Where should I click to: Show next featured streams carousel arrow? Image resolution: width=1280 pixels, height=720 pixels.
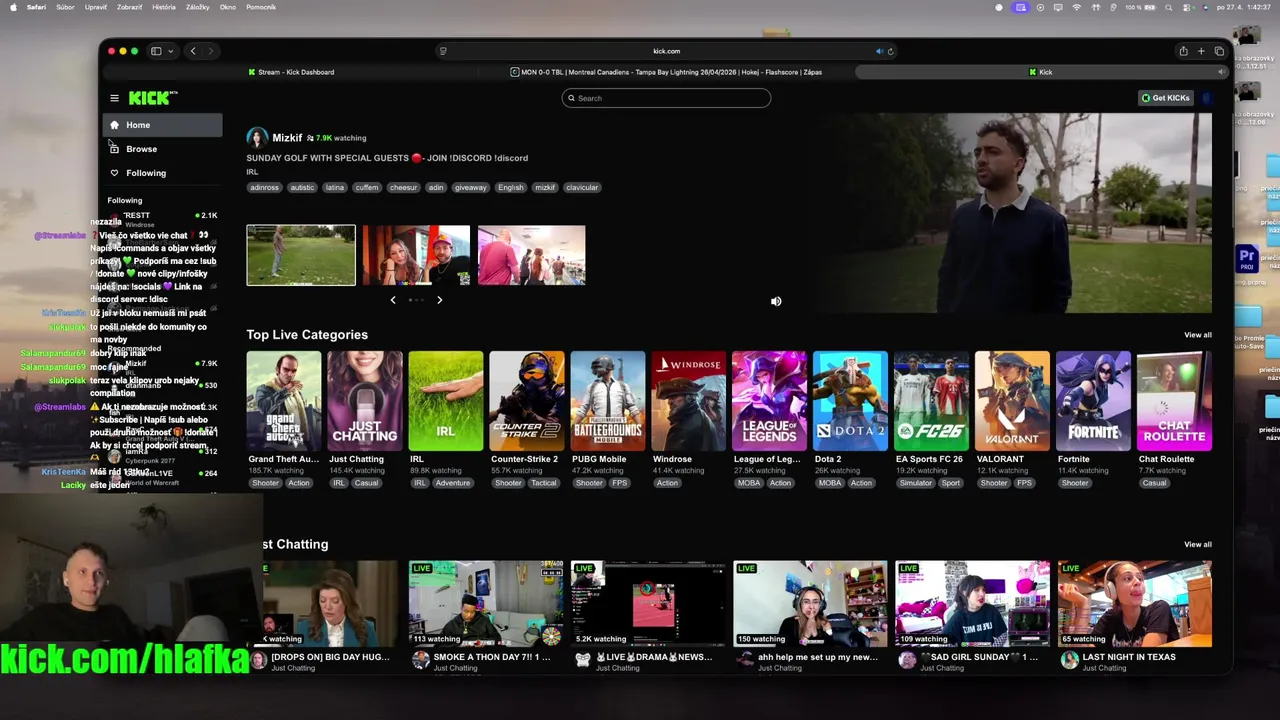tap(439, 300)
